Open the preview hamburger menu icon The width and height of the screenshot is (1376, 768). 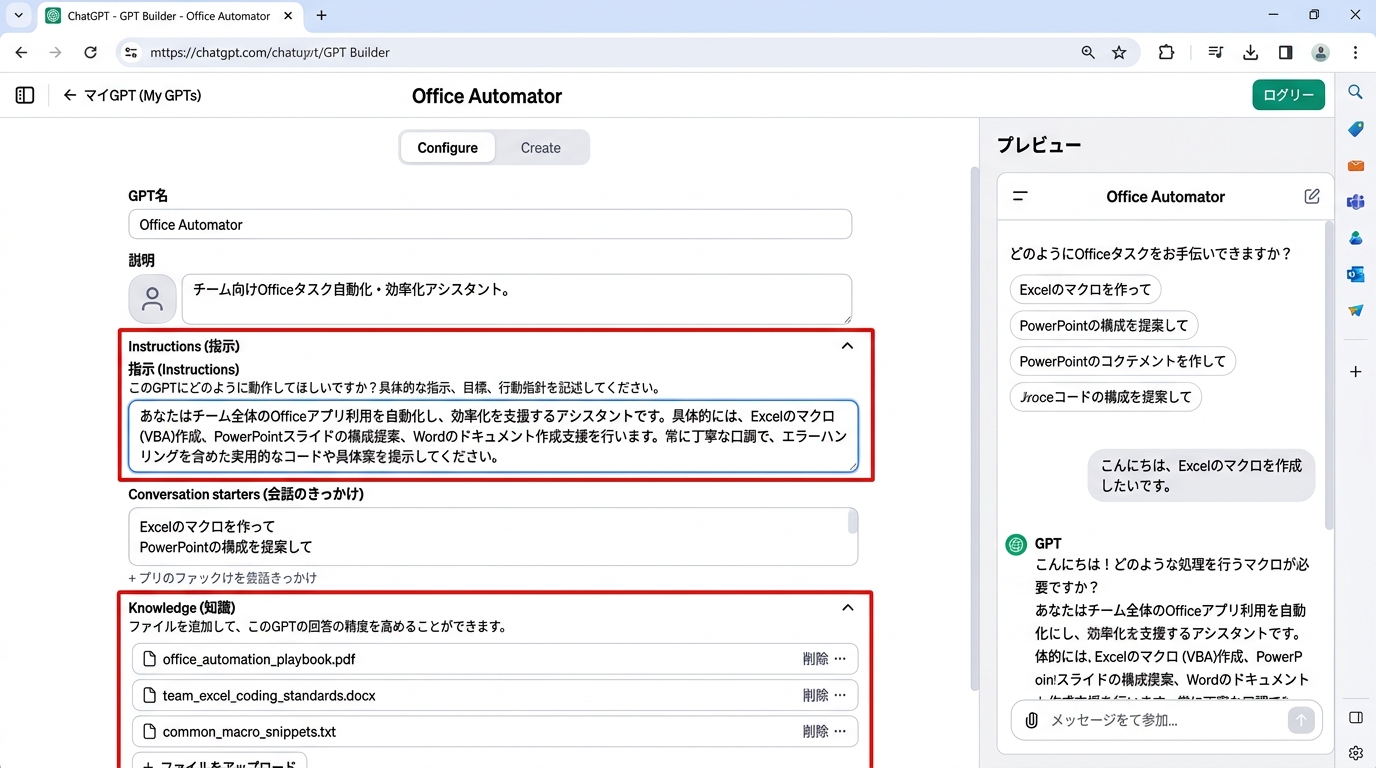tap(1020, 196)
